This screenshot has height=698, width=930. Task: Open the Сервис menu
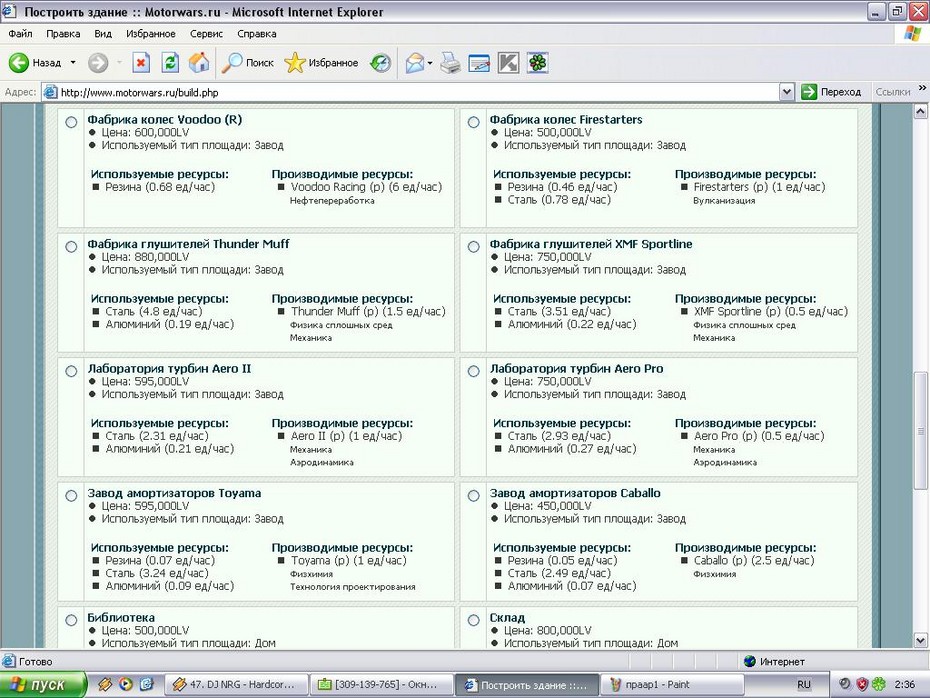(x=206, y=34)
